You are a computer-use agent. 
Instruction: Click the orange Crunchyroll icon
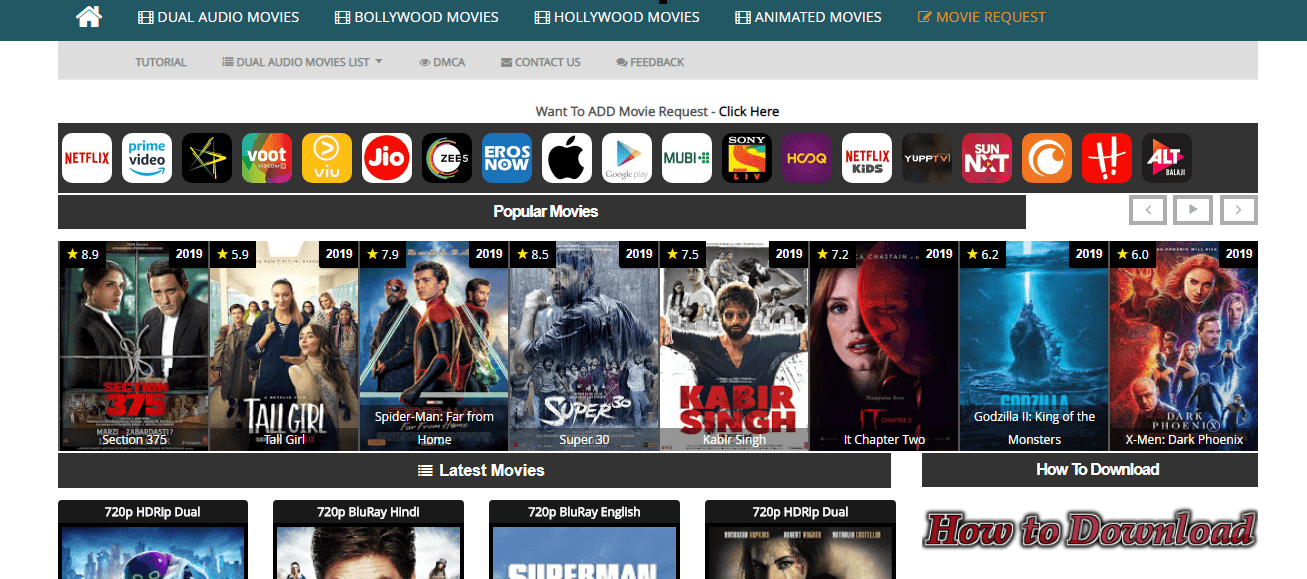[1047, 158]
